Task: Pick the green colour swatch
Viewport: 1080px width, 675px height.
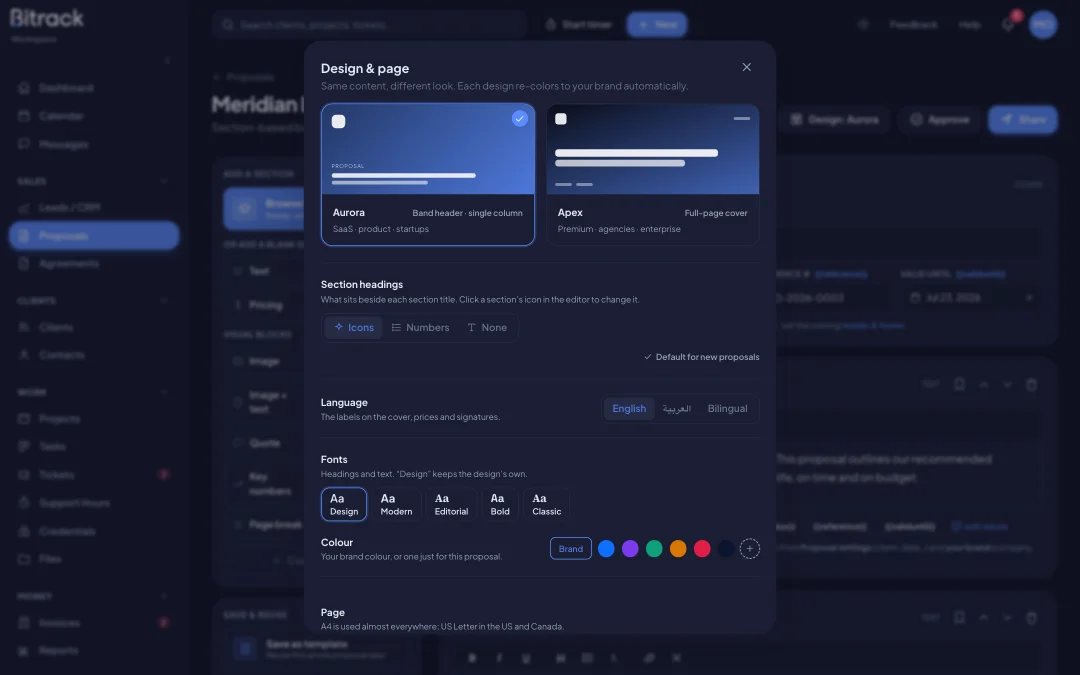Action: pos(654,549)
